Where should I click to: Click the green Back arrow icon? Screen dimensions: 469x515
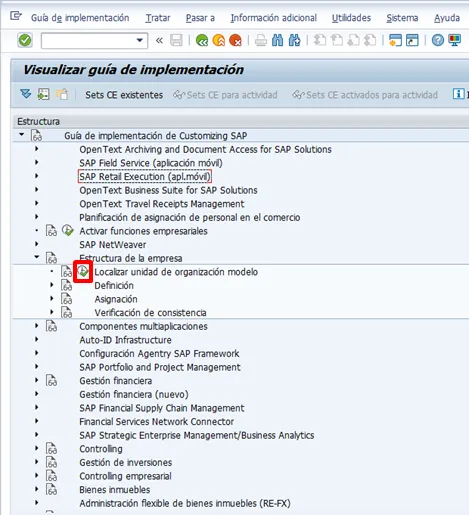(x=202, y=41)
